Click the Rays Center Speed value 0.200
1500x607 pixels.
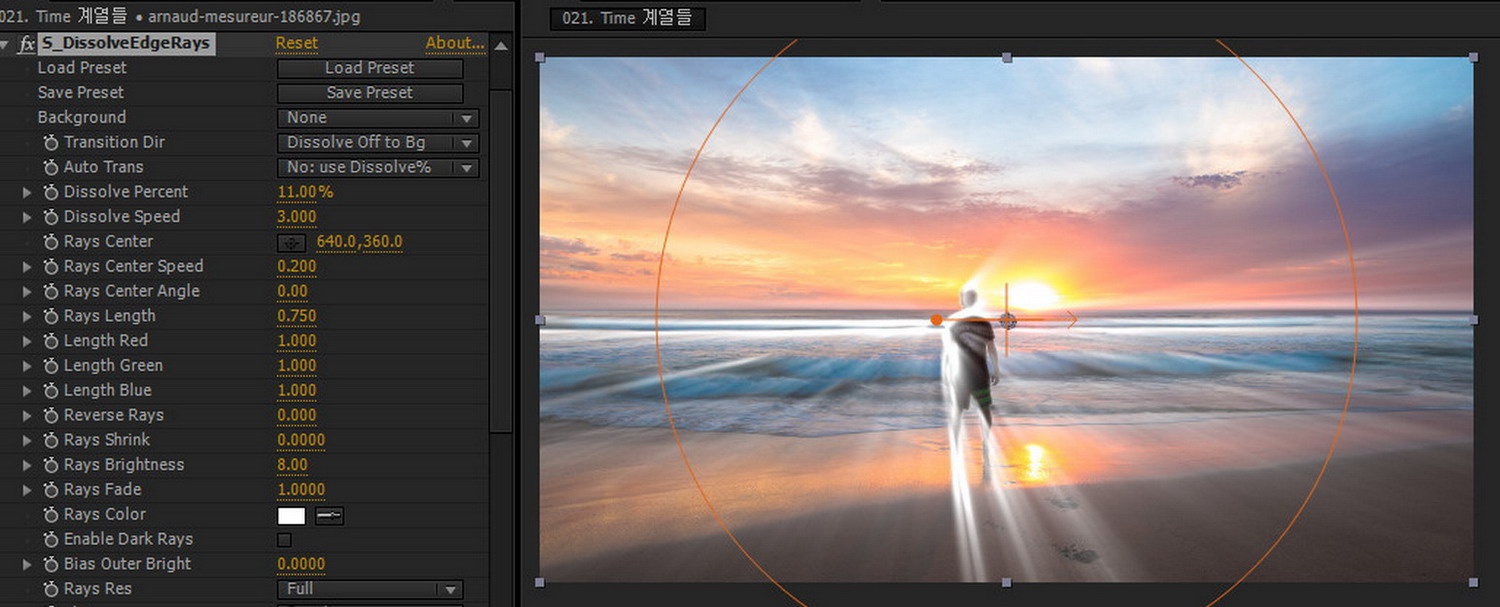tap(296, 267)
